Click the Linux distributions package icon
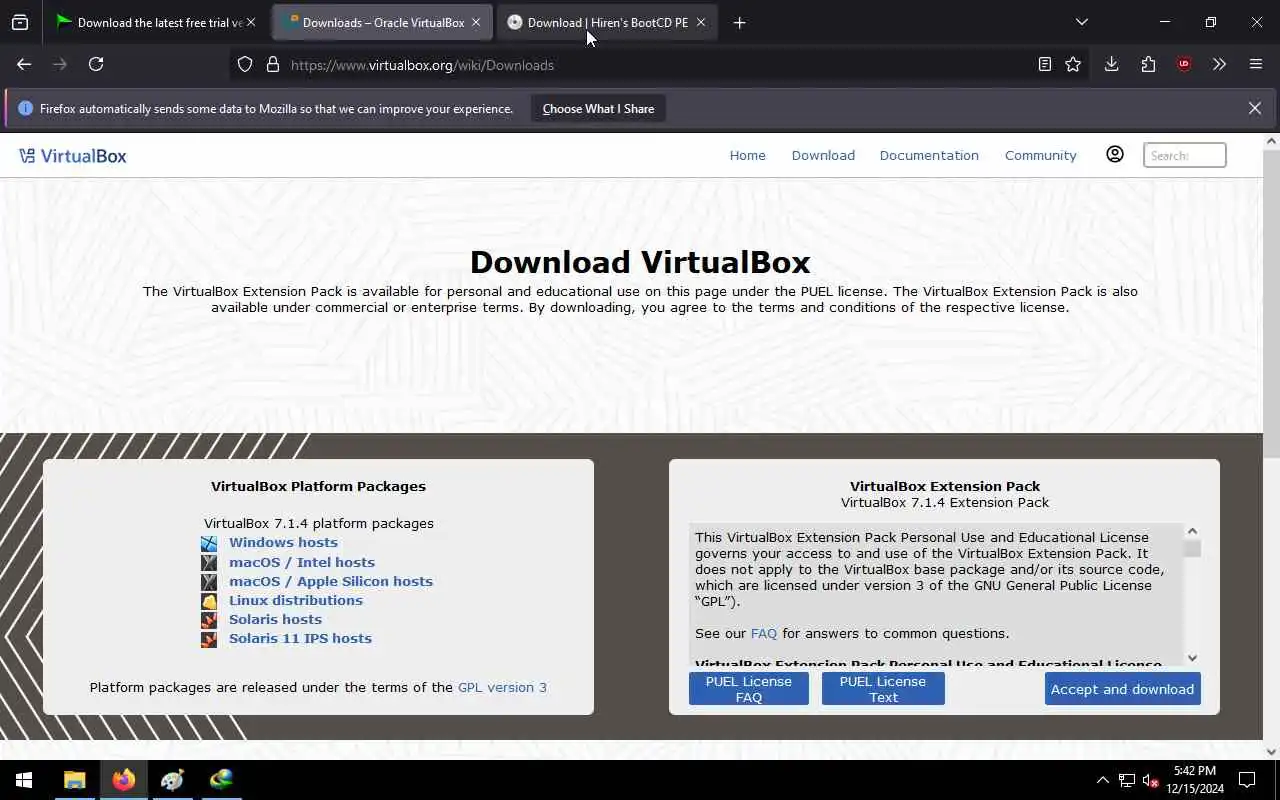This screenshot has width=1280, height=800. (x=209, y=601)
